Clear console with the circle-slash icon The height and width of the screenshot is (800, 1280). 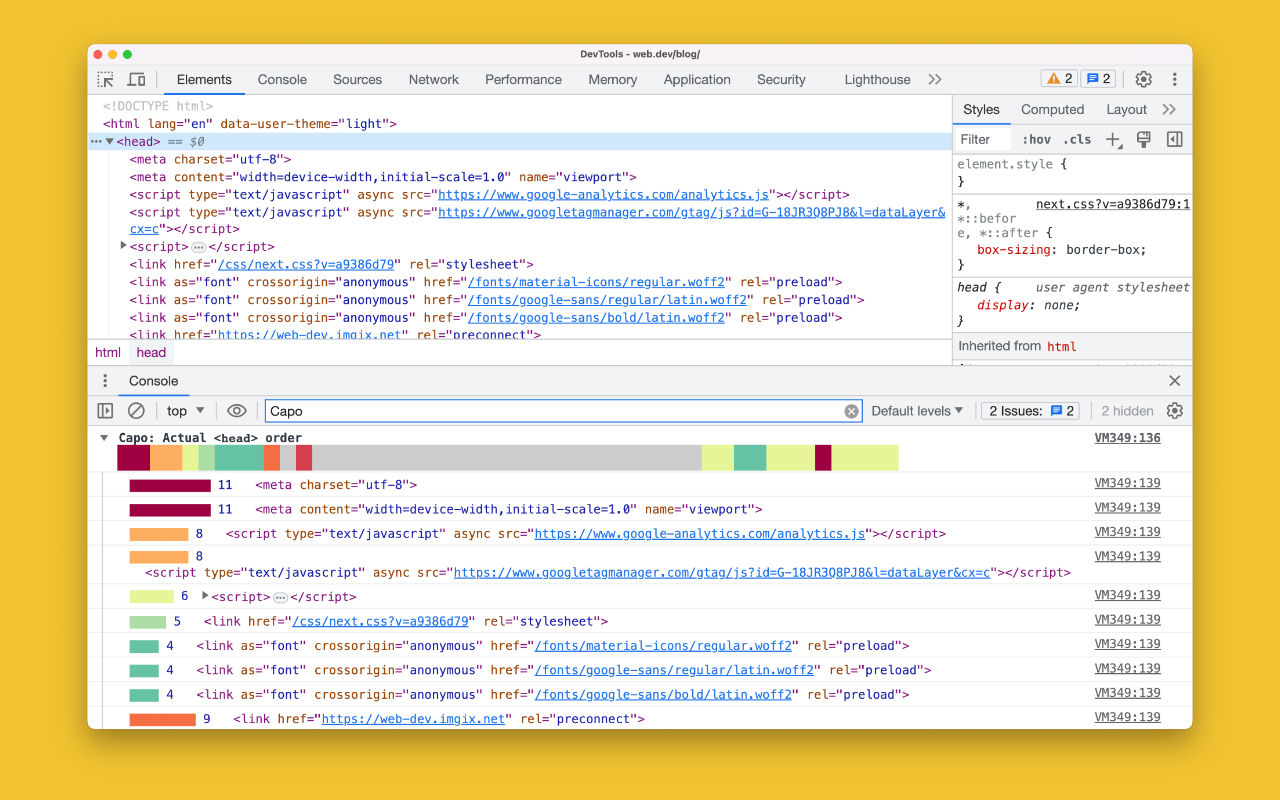(136, 411)
